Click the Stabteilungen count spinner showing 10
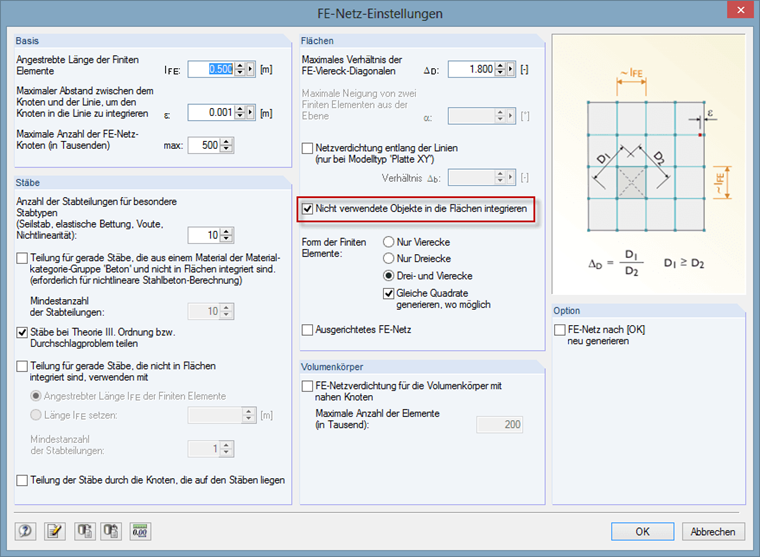The image size is (760, 557). (227, 236)
